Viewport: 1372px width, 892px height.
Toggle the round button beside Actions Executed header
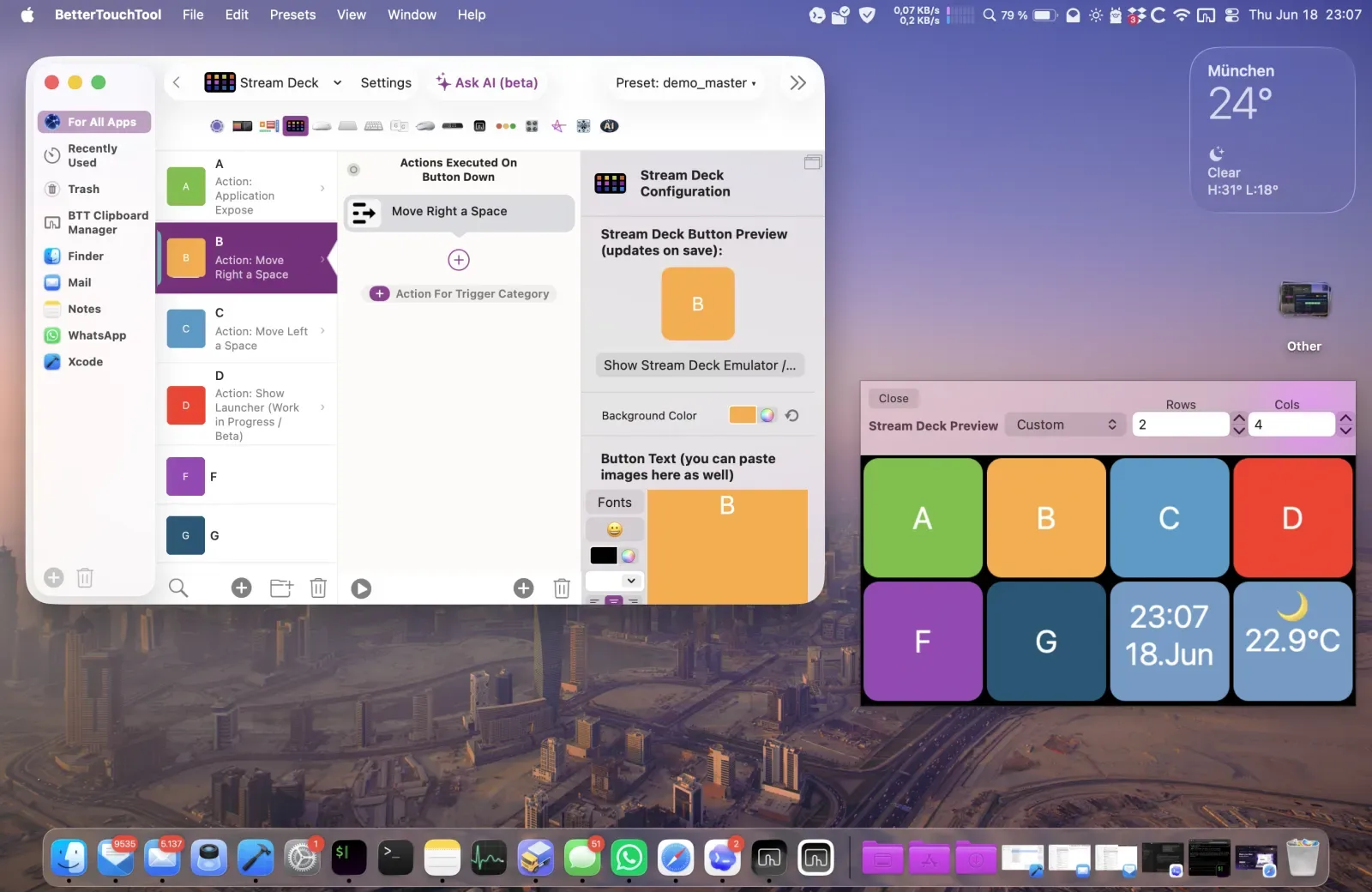coord(353,170)
